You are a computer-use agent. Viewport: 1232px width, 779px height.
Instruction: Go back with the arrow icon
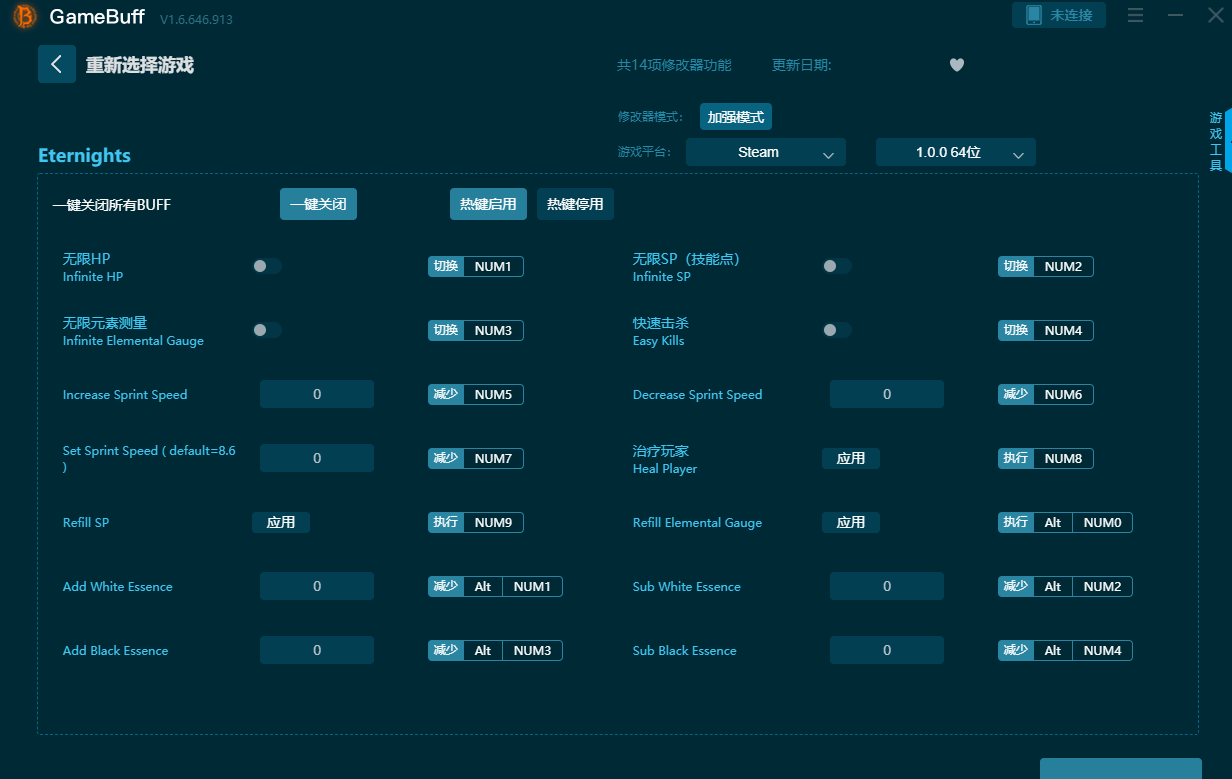click(57, 64)
